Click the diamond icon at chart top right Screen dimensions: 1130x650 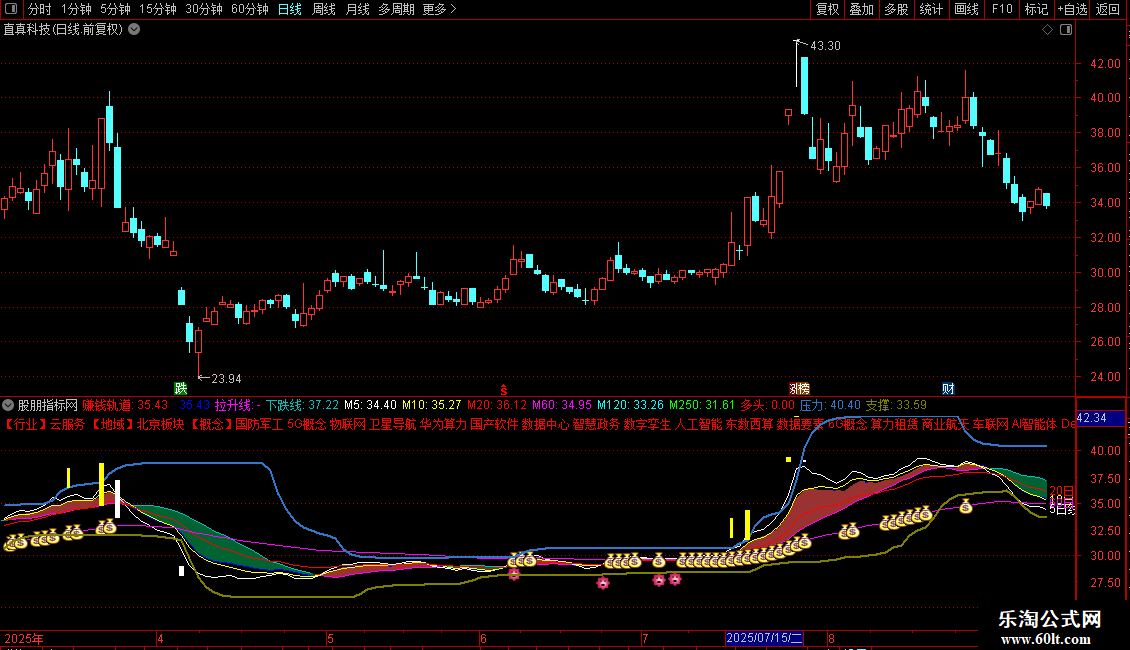(x=1048, y=30)
